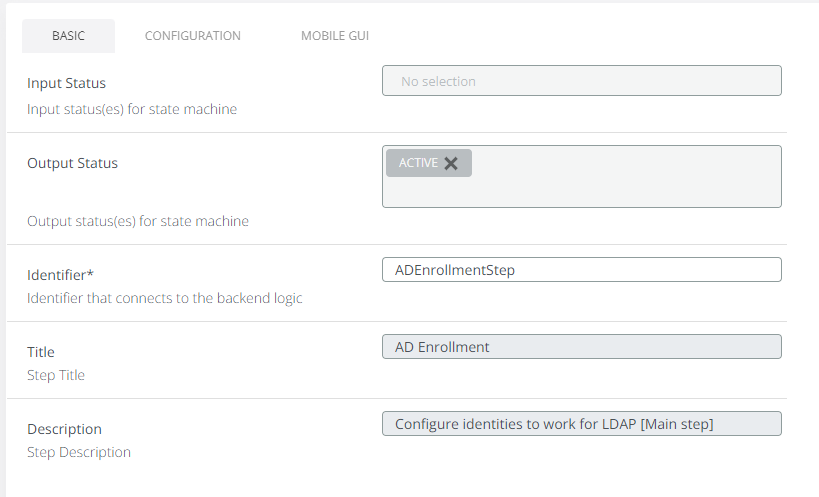Click the ACTIVE tag text in Output Status
The width and height of the screenshot is (819, 497).
pos(418,163)
